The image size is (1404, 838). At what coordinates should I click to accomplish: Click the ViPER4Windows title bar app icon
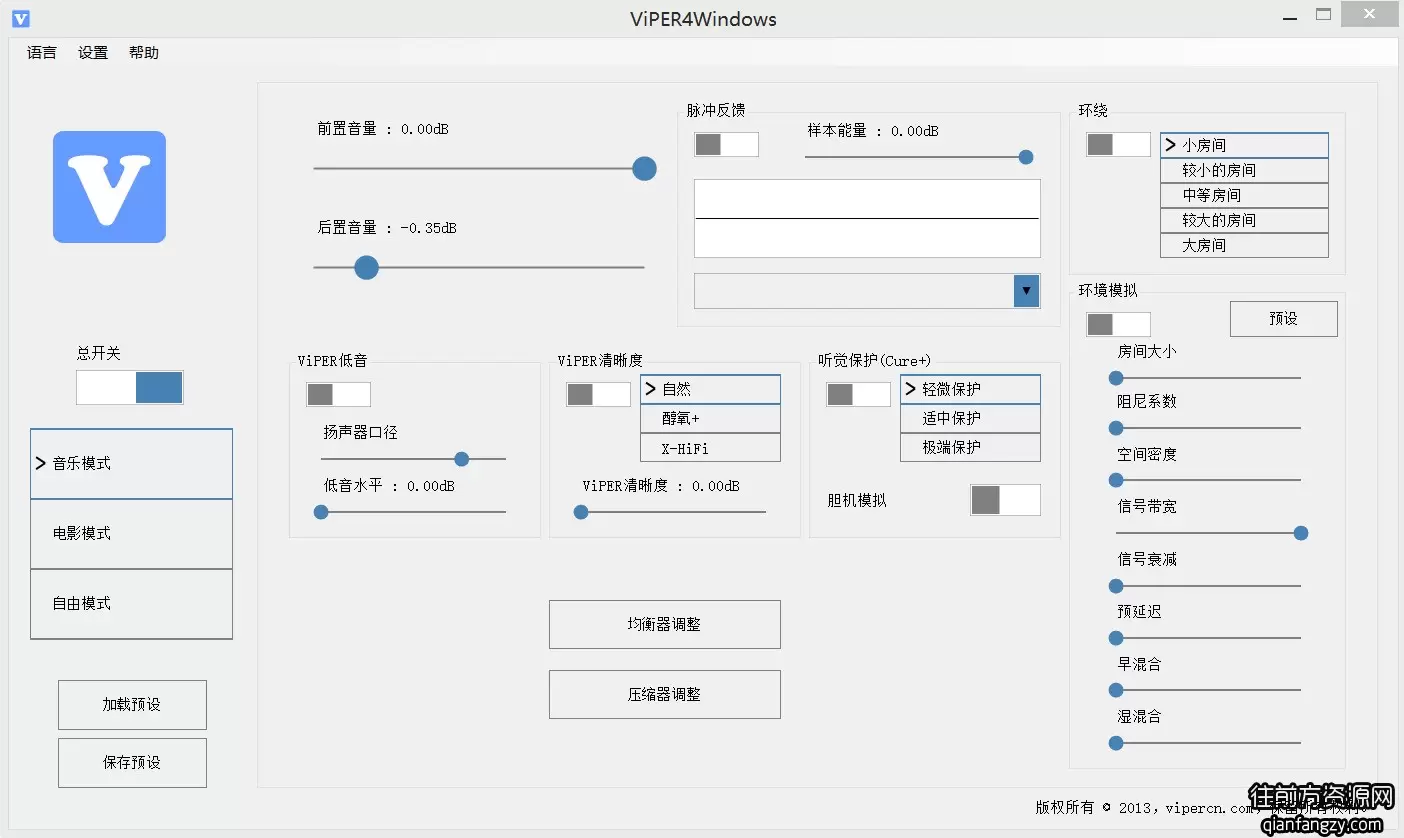pos(20,18)
